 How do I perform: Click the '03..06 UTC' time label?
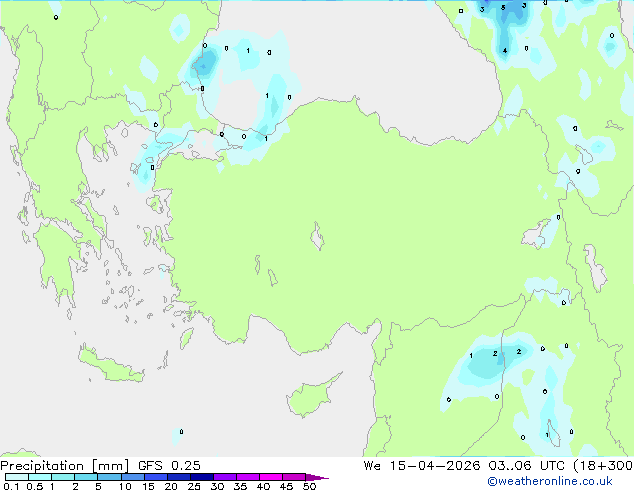pos(526,466)
